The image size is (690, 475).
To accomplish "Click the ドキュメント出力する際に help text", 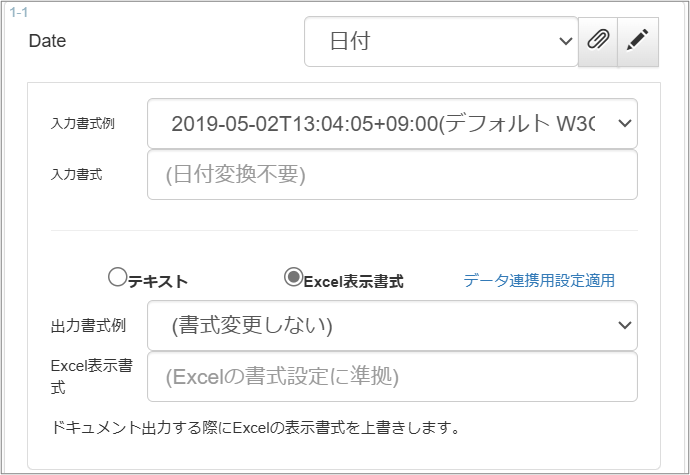I will pos(255,429).
